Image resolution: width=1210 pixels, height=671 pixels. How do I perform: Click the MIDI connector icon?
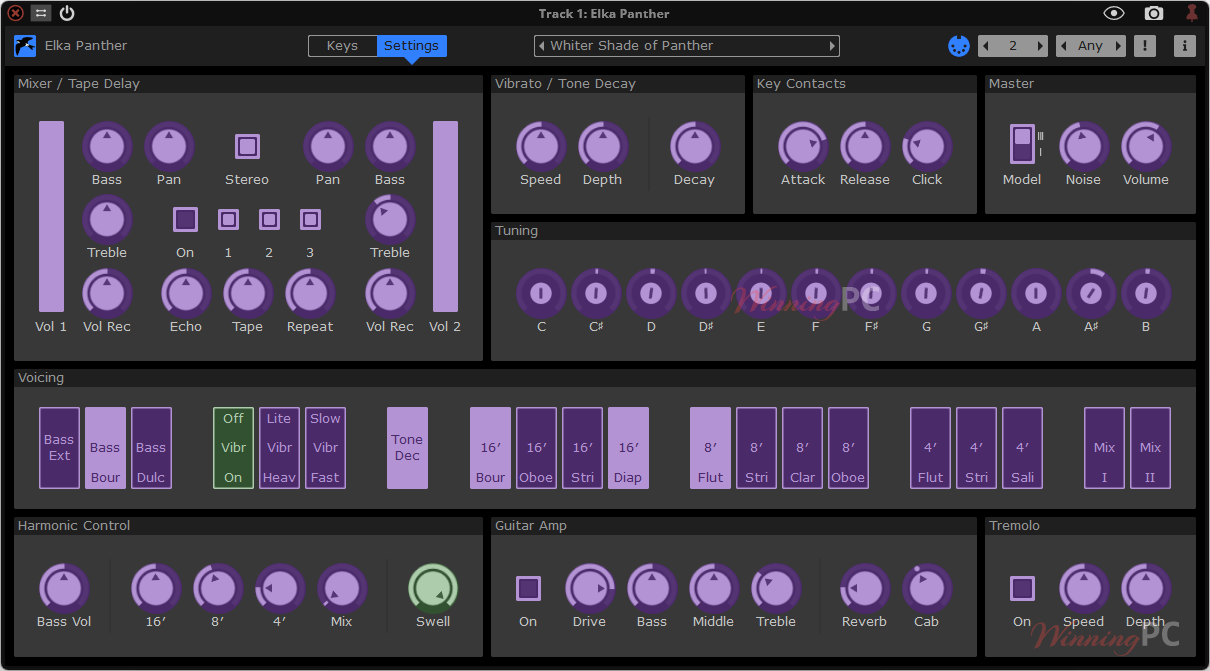coord(958,46)
